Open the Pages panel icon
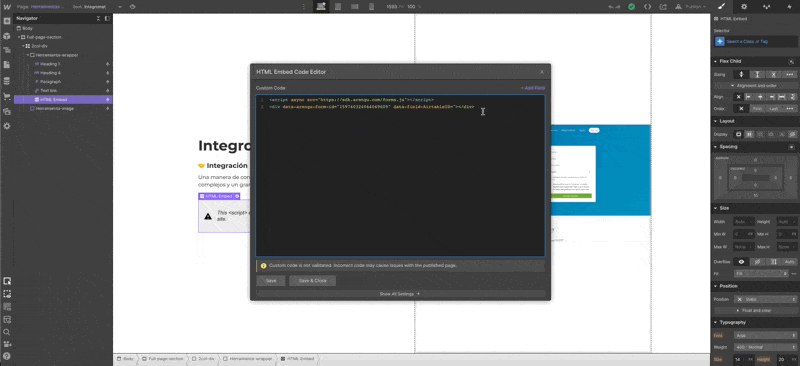 pos(7,65)
